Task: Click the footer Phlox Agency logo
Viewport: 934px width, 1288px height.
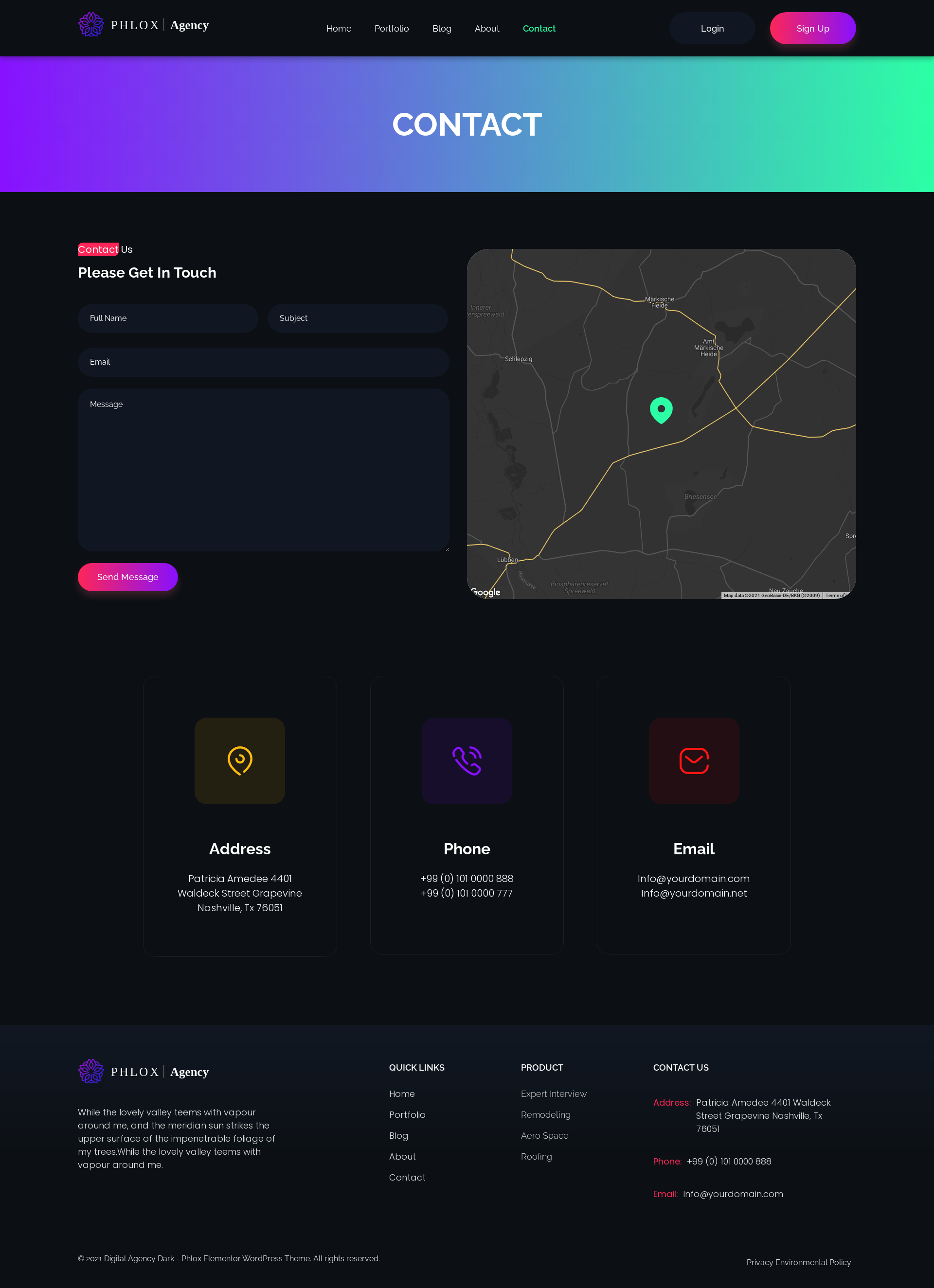Action: 143,1072
